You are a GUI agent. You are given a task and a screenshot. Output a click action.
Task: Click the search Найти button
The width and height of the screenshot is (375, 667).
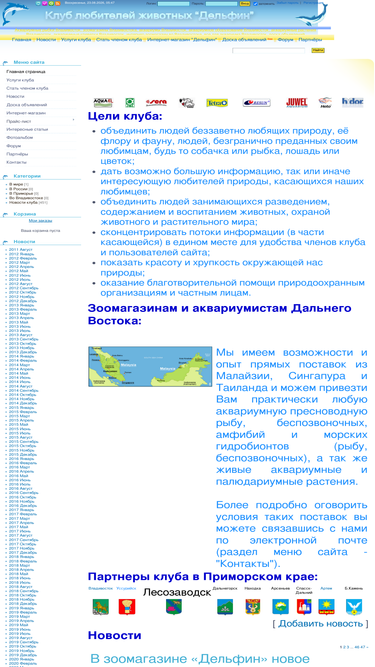[318, 50]
